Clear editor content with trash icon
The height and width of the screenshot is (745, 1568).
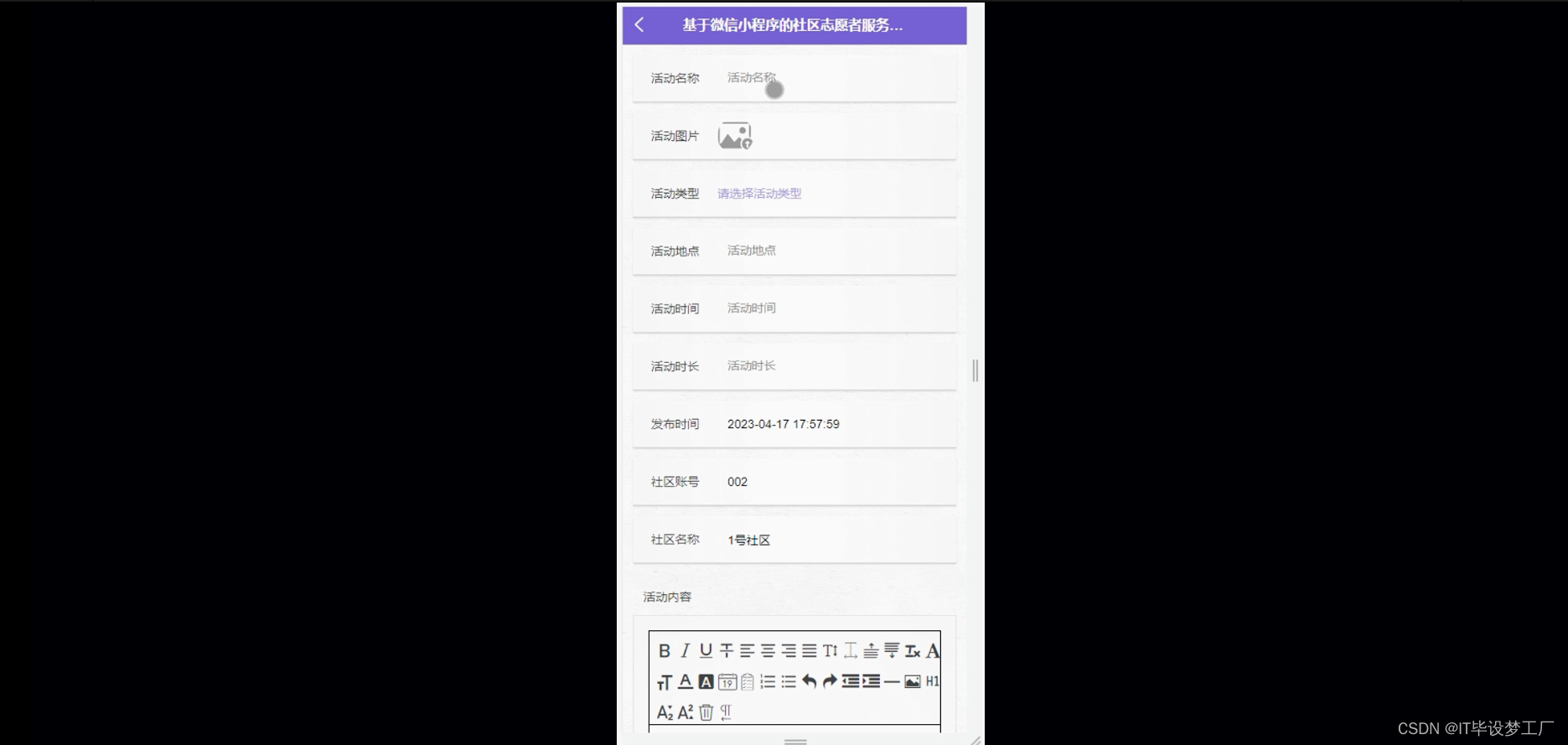click(x=706, y=712)
